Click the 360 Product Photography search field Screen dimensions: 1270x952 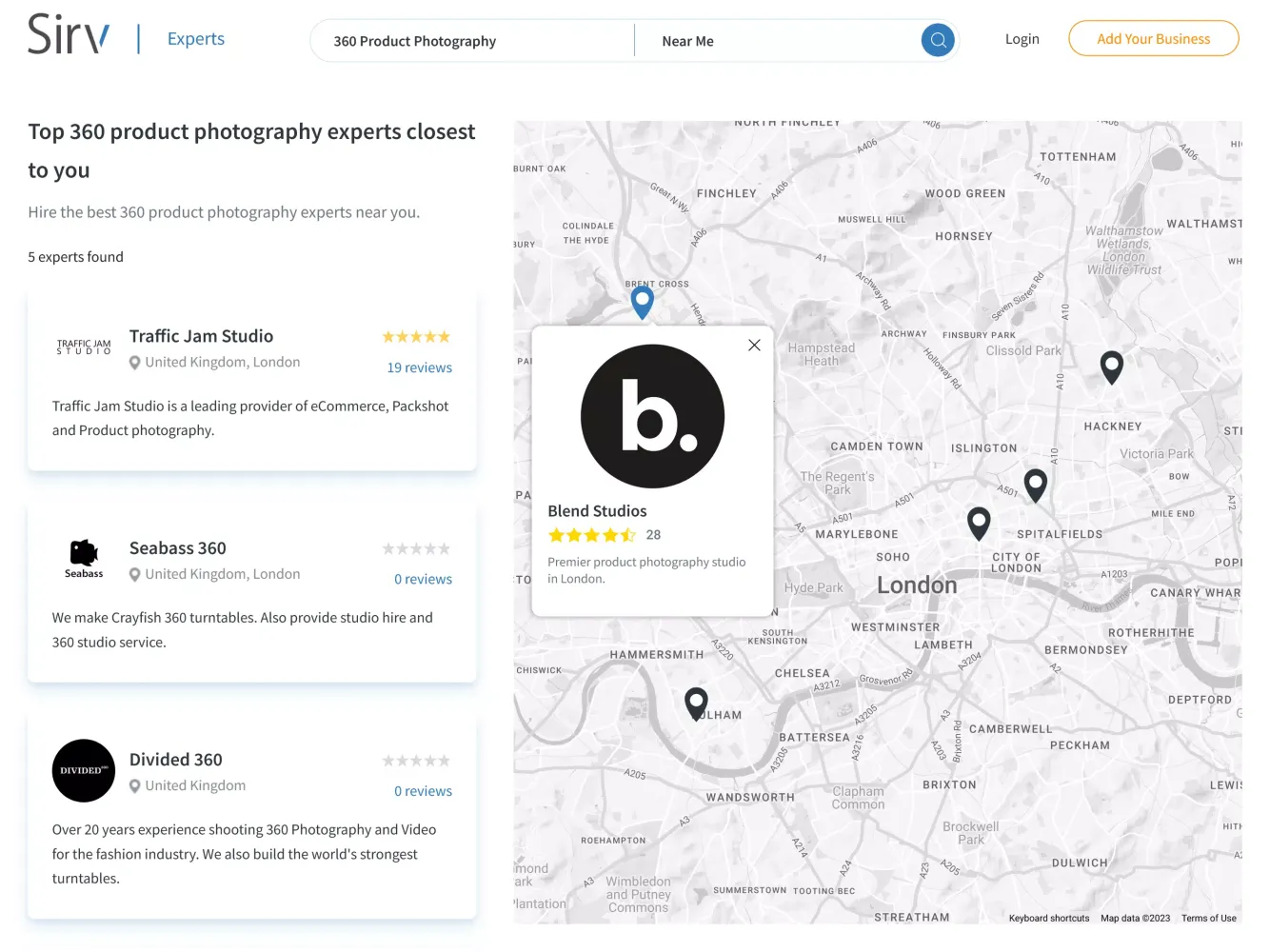click(x=473, y=41)
